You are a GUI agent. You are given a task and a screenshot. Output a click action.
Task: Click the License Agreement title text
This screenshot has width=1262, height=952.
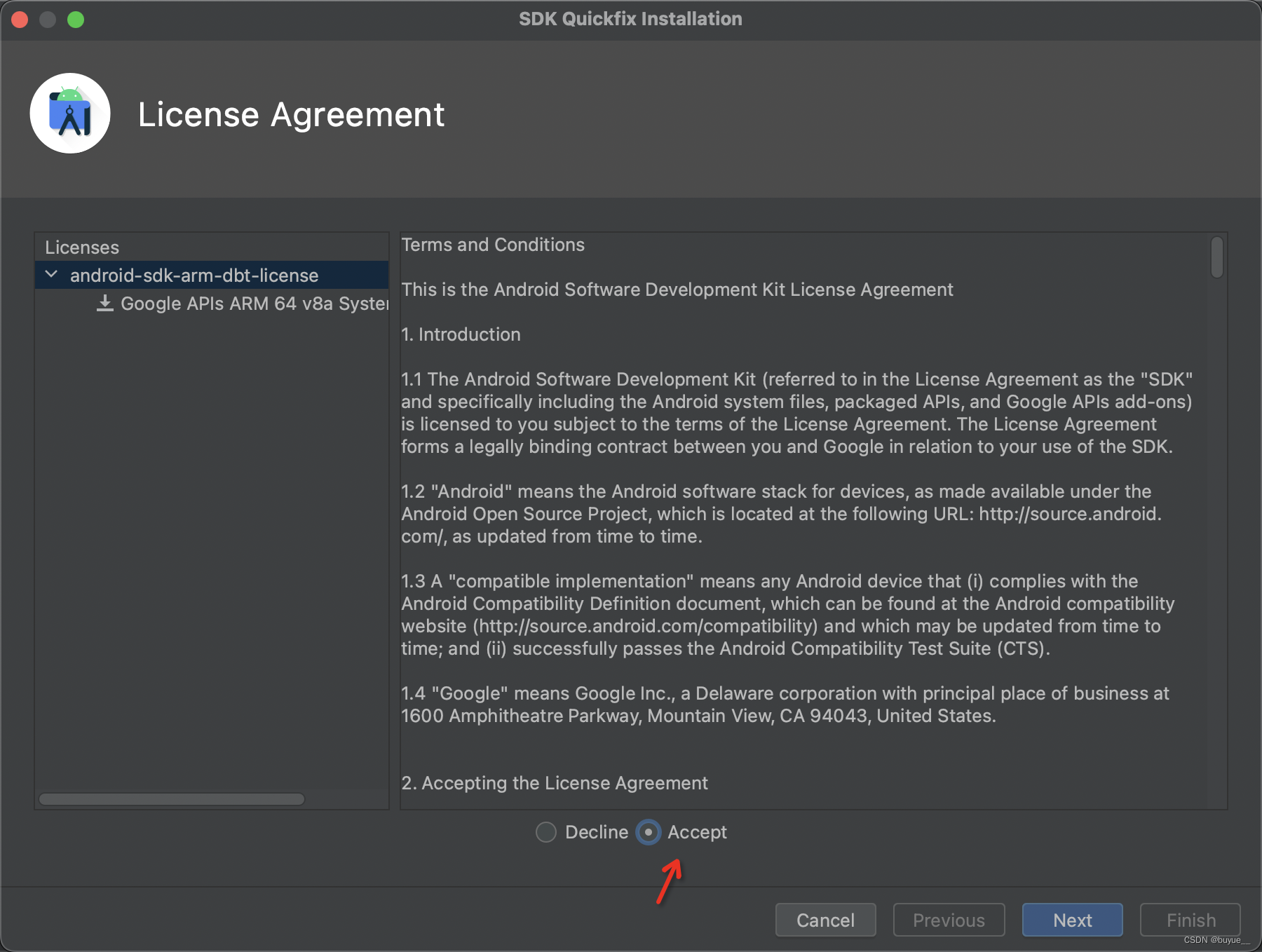[291, 114]
